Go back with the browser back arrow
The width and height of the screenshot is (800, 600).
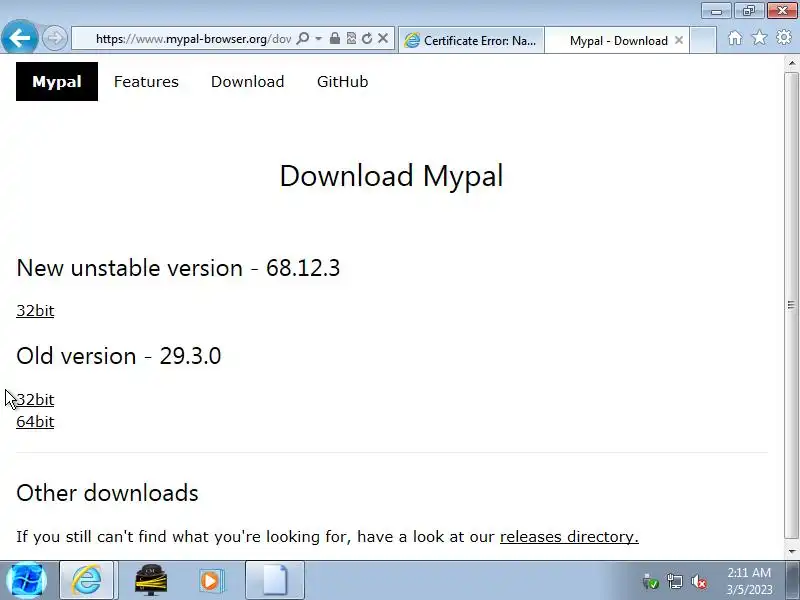coord(19,37)
